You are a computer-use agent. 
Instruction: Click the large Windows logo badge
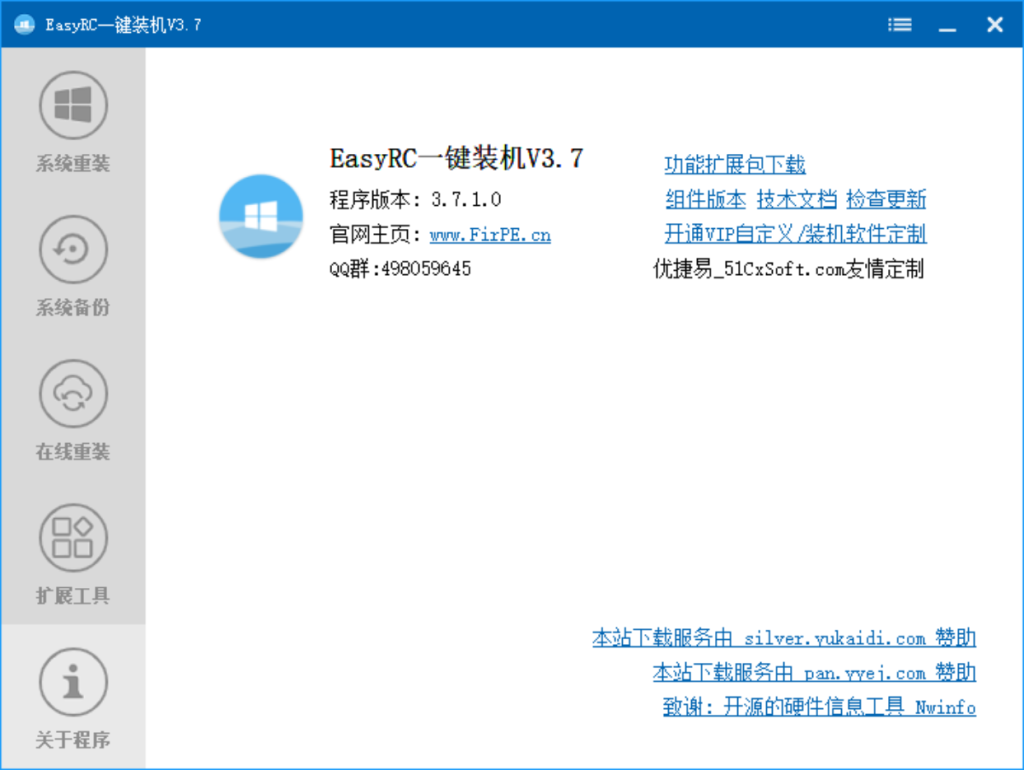260,217
